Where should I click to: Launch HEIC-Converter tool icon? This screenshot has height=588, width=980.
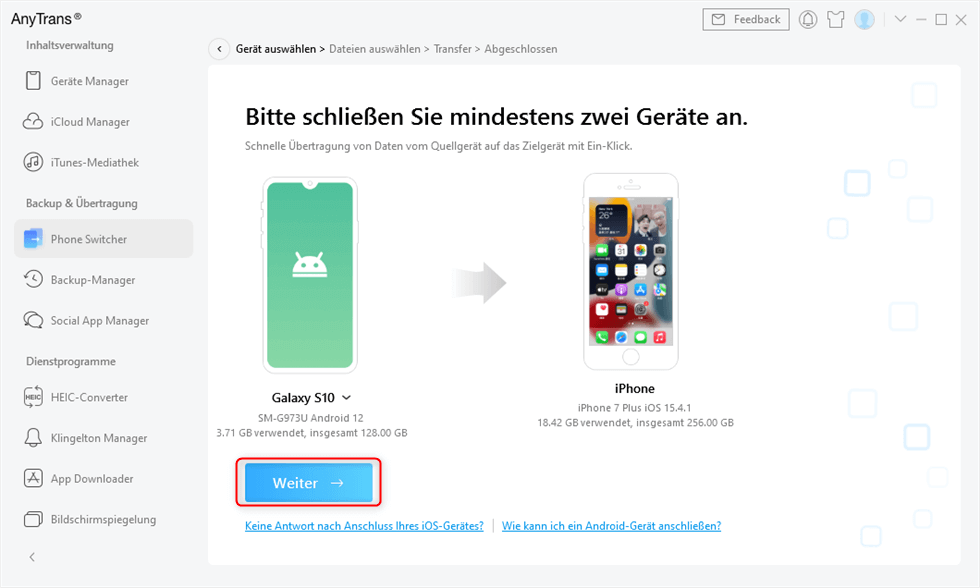32,397
